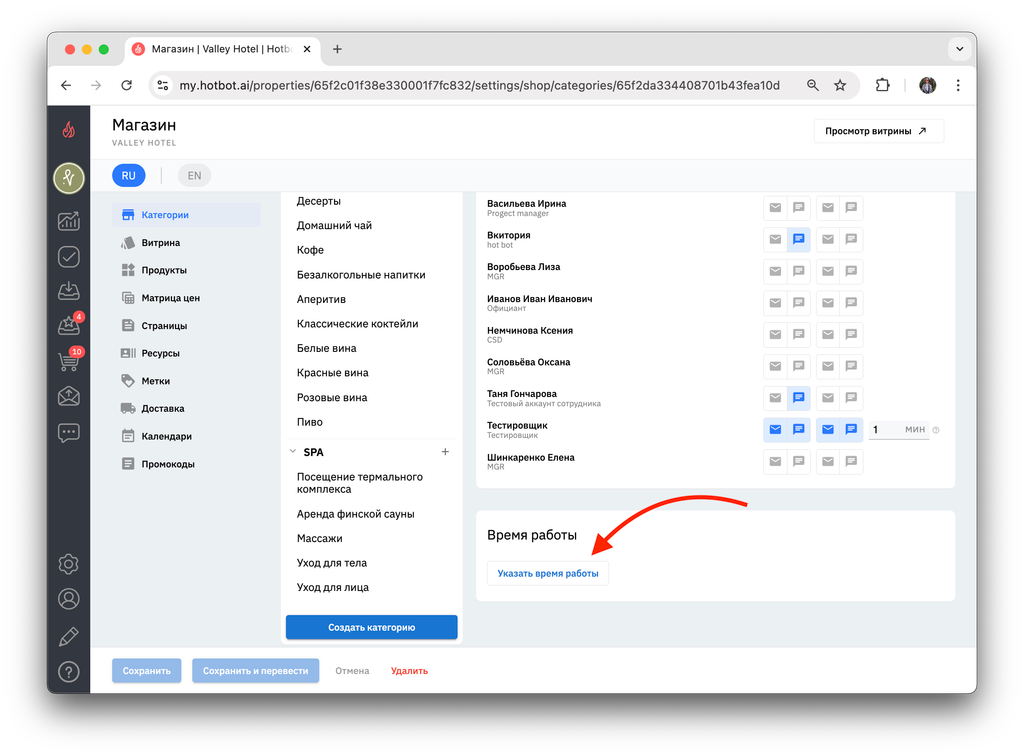
Task: Open Просмотр витрины storefront preview
Action: point(878,131)
